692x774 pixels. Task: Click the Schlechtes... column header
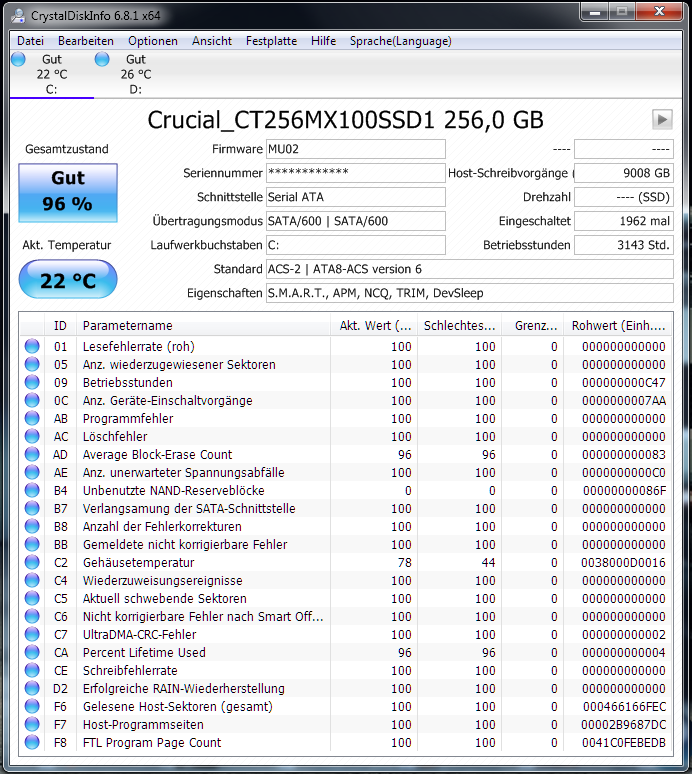coord(459,326)
